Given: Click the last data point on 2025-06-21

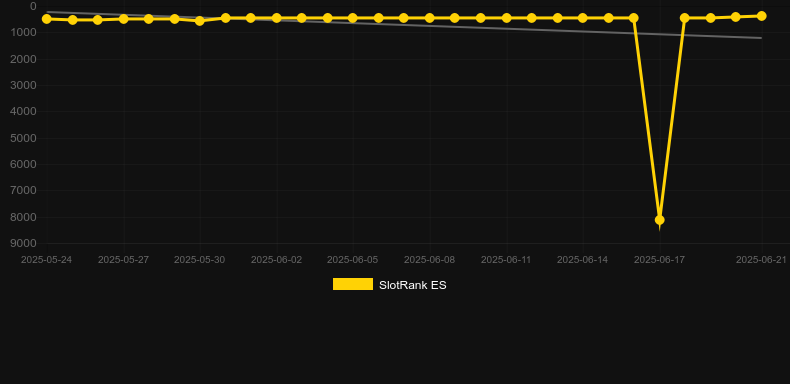Looking at the screenshot, I should 761,16.
